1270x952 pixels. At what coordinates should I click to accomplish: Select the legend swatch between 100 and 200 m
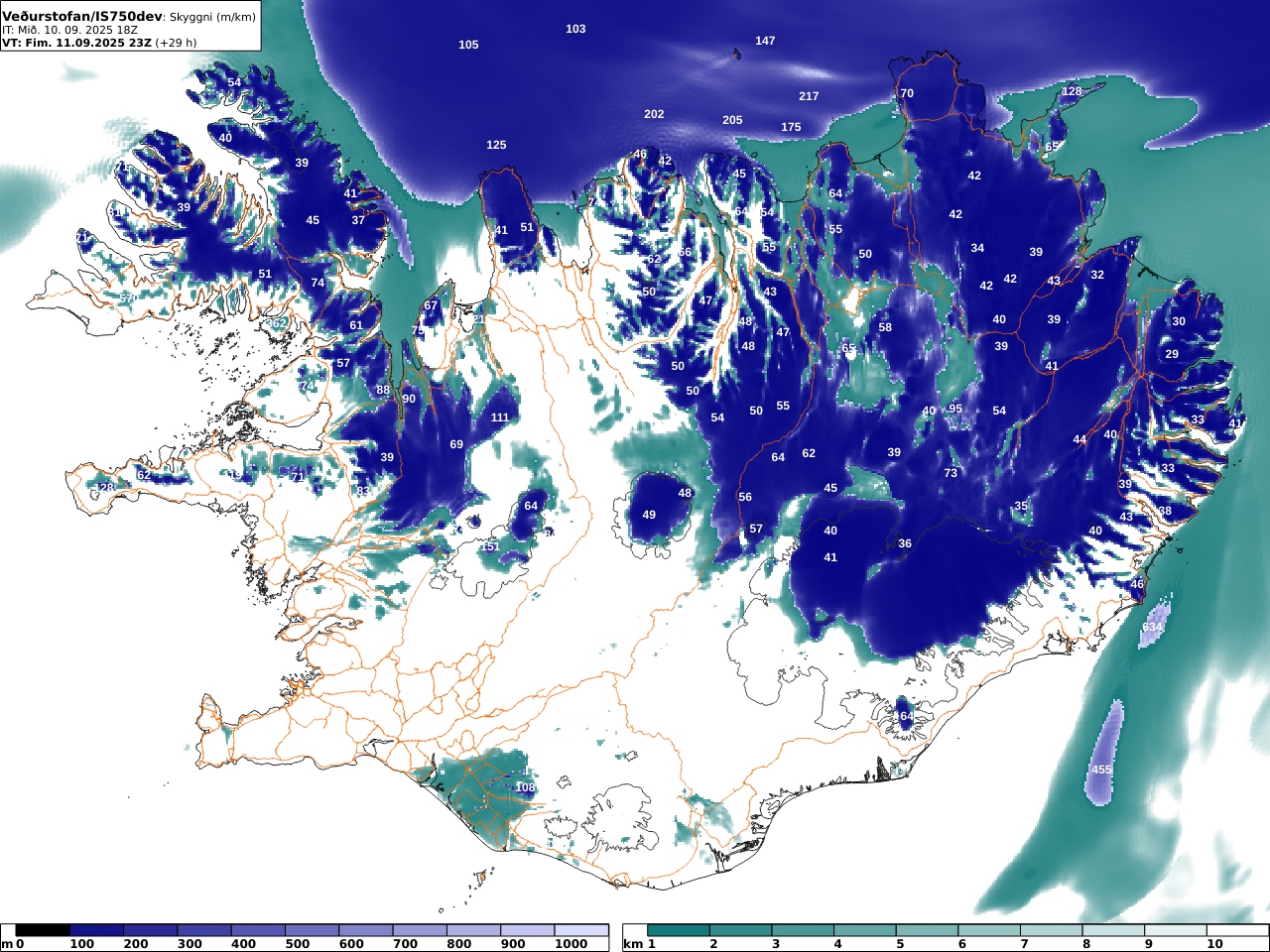[x=150, y=930]
